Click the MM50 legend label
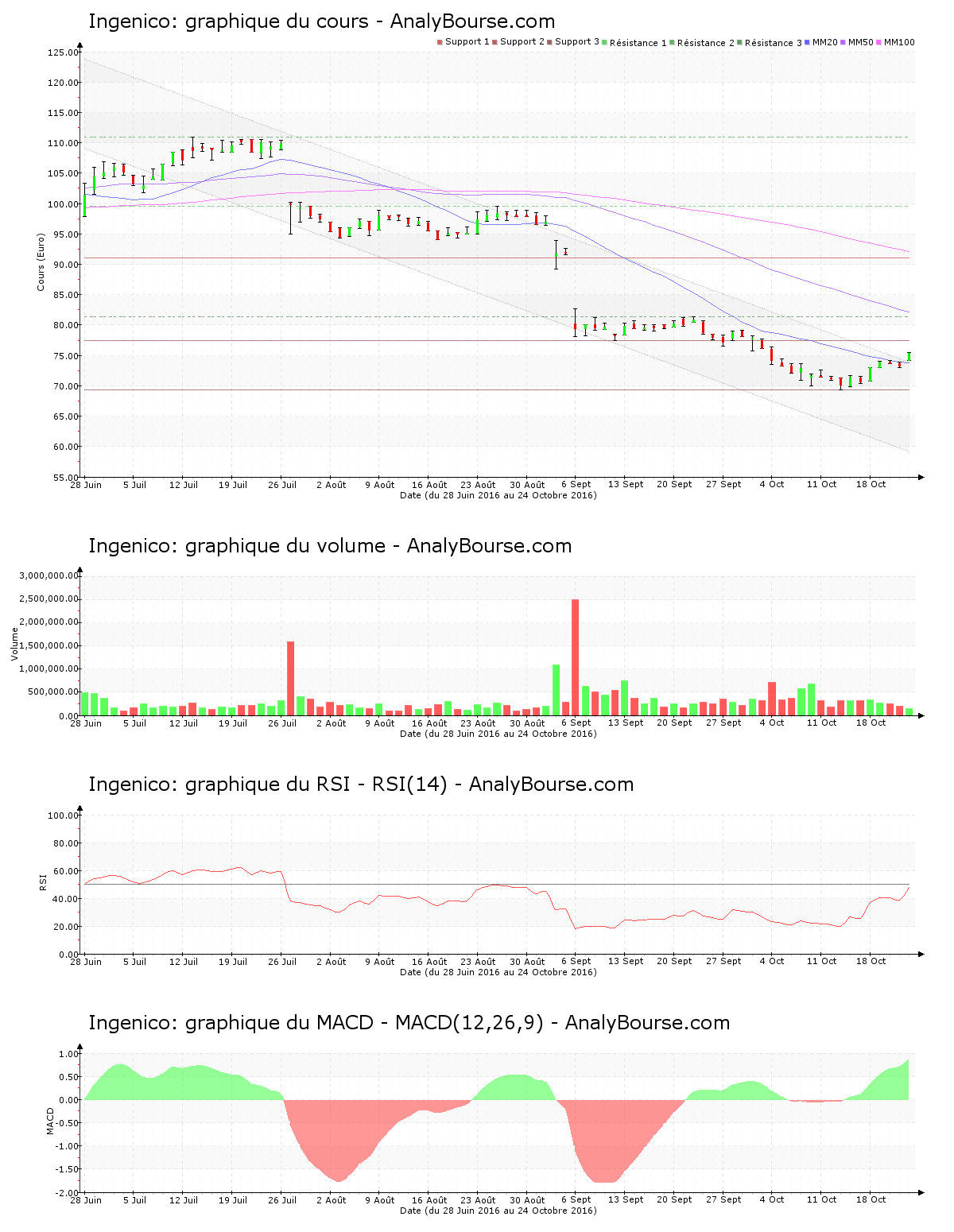 click(861, 42)
